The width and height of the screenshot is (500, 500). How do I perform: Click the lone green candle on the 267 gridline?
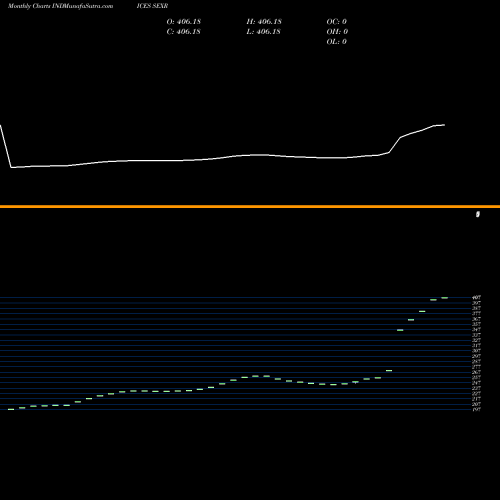tap(389, 370)
